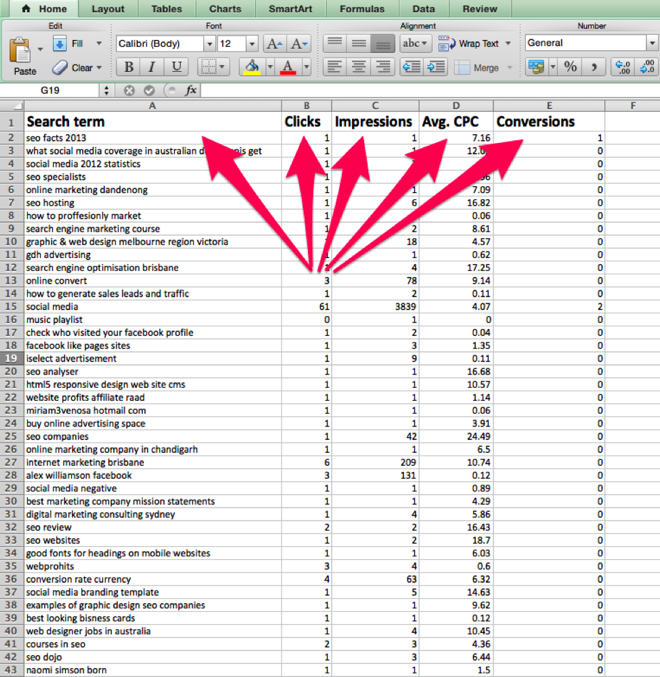Open the General number format dropdown
Image resolution: width=660 pixels, height=677 pixels.
click(x=652, y=43)
